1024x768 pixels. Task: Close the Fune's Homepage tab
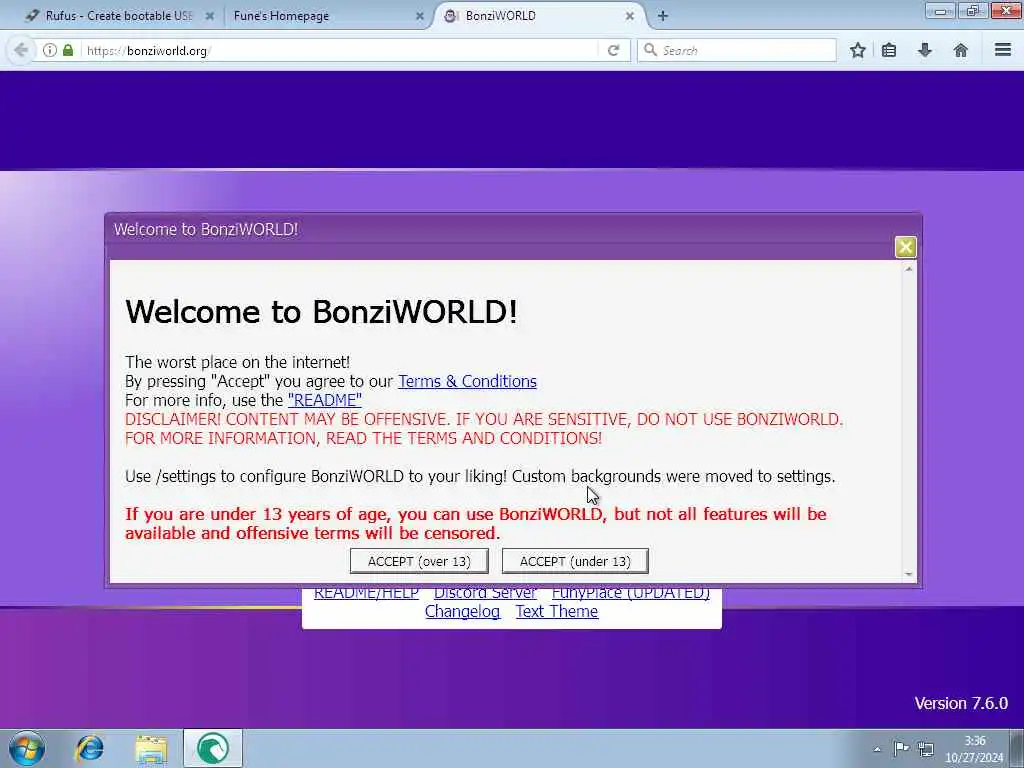[420, 16]
